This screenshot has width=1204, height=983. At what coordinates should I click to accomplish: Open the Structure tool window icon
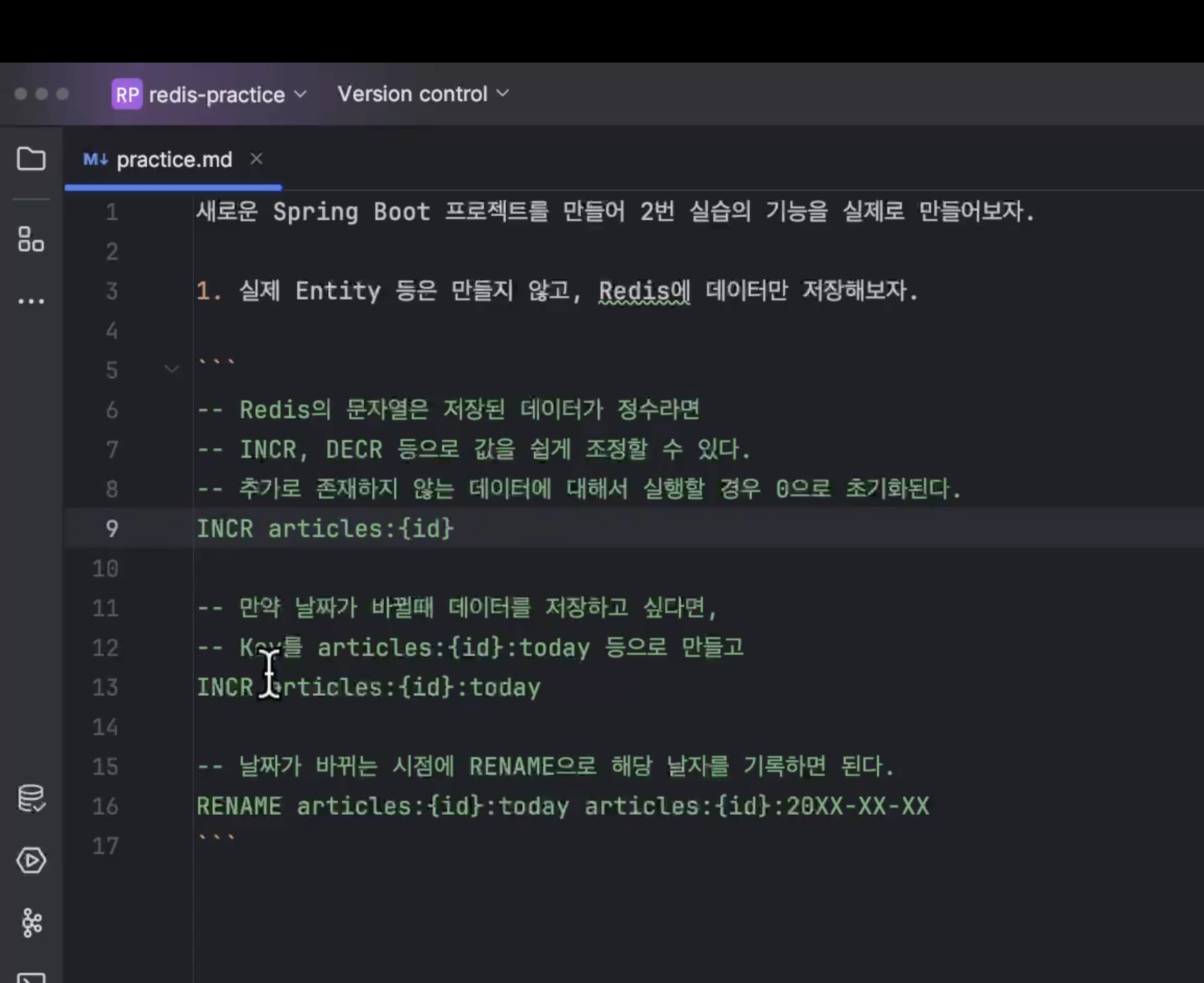point(31,239)
